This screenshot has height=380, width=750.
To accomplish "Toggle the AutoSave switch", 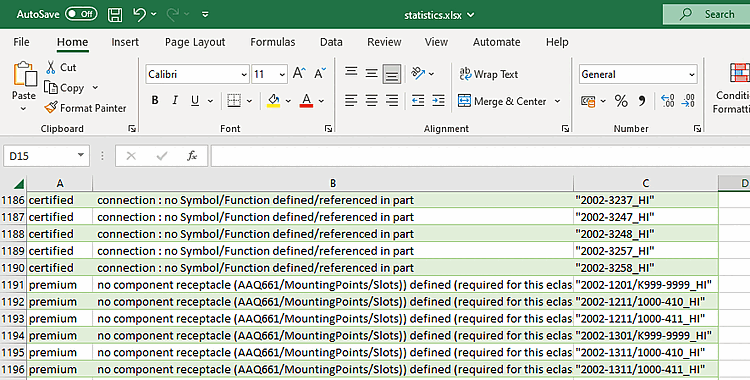I will 81,14.
